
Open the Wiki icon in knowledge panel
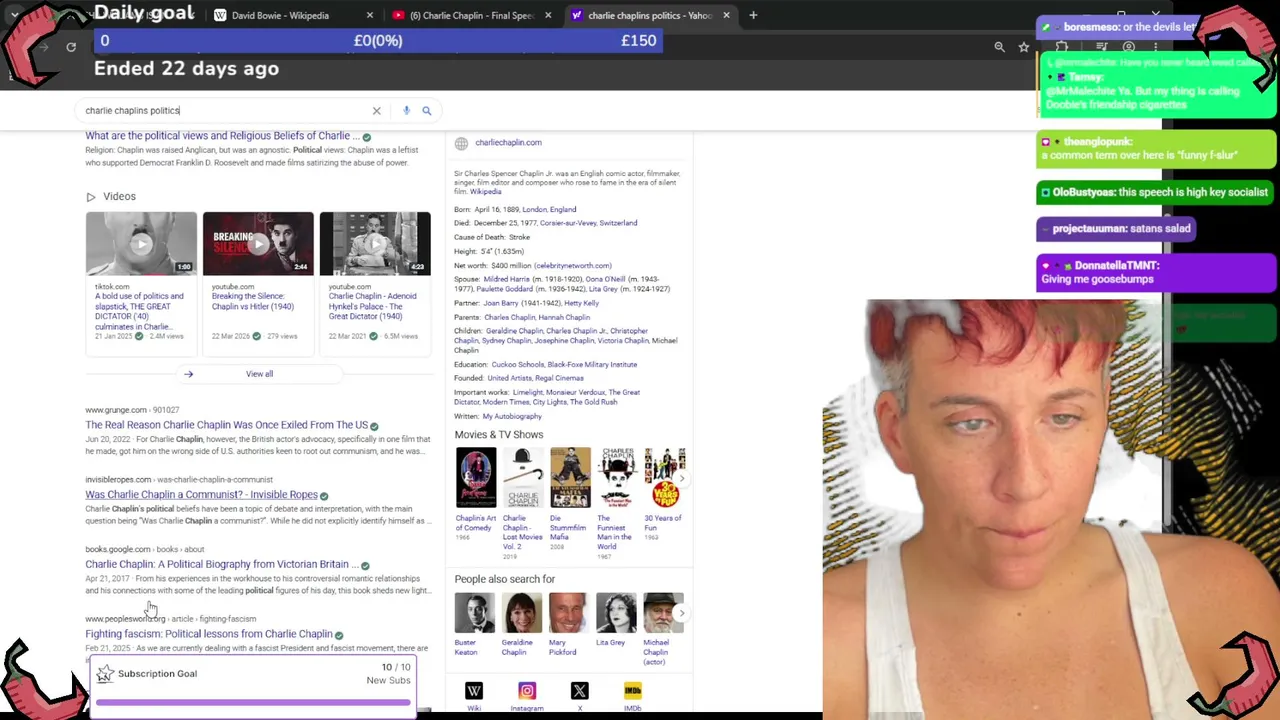click(474, 691)
